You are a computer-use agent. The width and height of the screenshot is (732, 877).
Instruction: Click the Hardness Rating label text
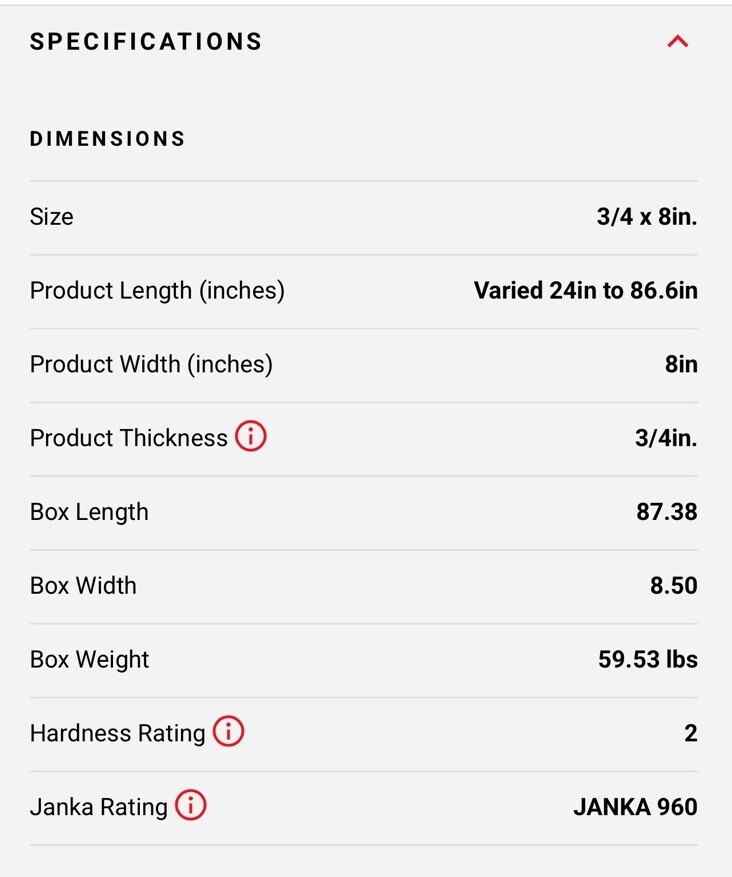pyautogui.click(x=117, y=734)
